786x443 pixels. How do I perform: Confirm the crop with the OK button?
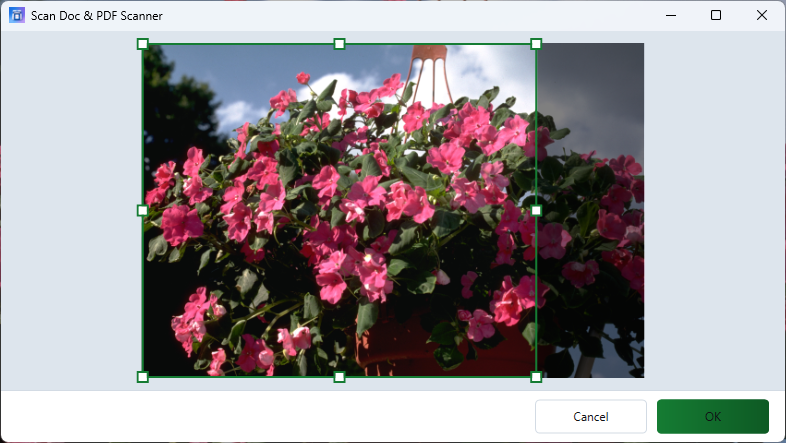712,416
